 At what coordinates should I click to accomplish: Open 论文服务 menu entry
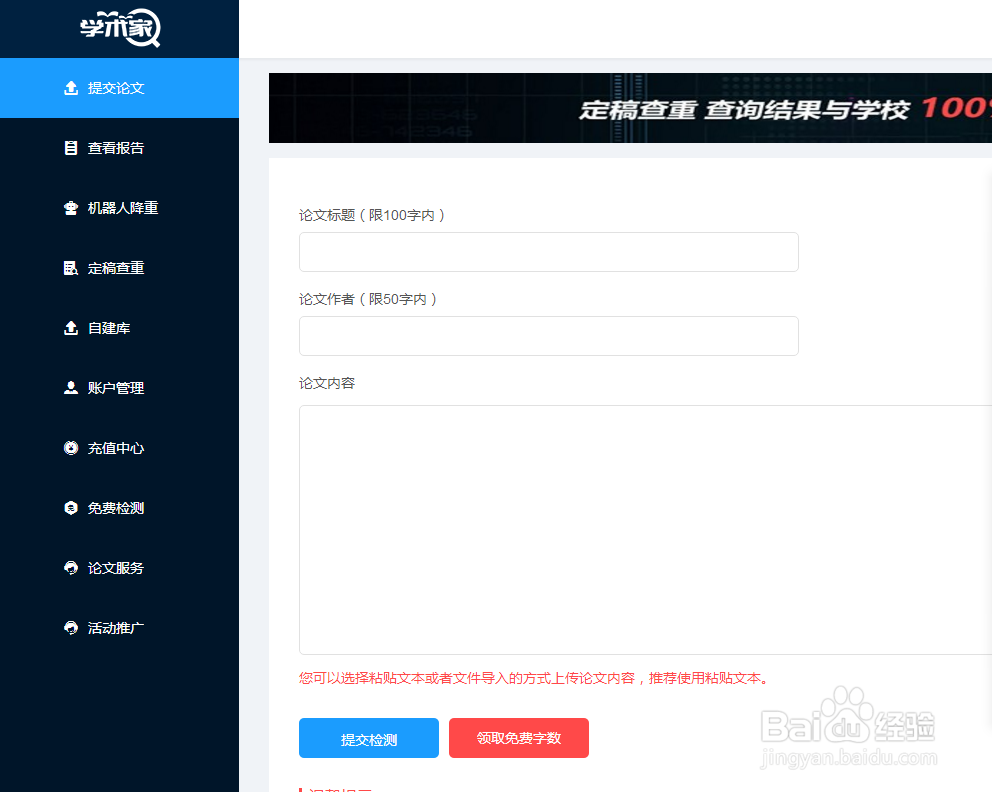pyautogui.click(x=120, y=568)
